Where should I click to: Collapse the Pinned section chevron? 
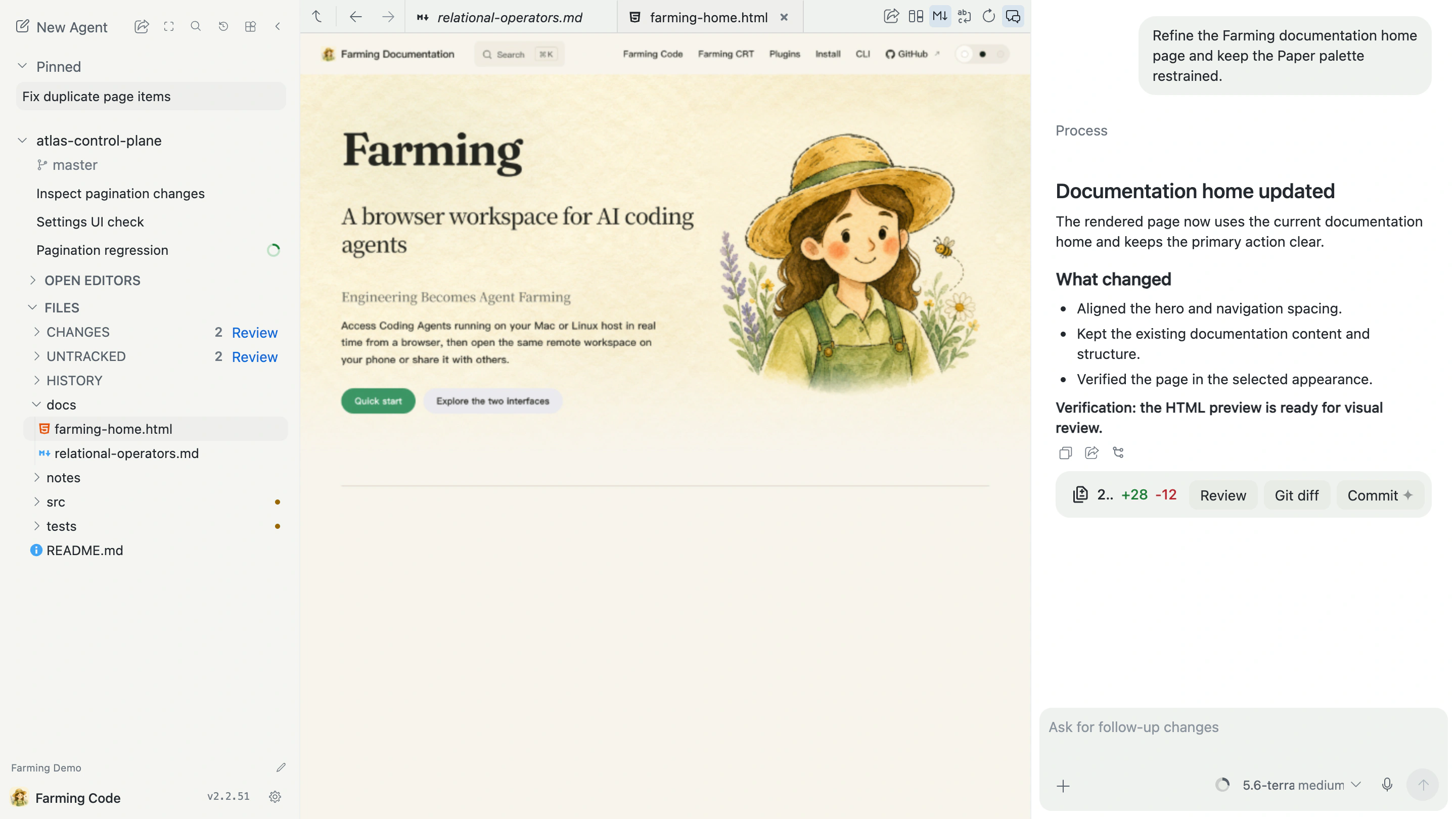coord(22,66)
